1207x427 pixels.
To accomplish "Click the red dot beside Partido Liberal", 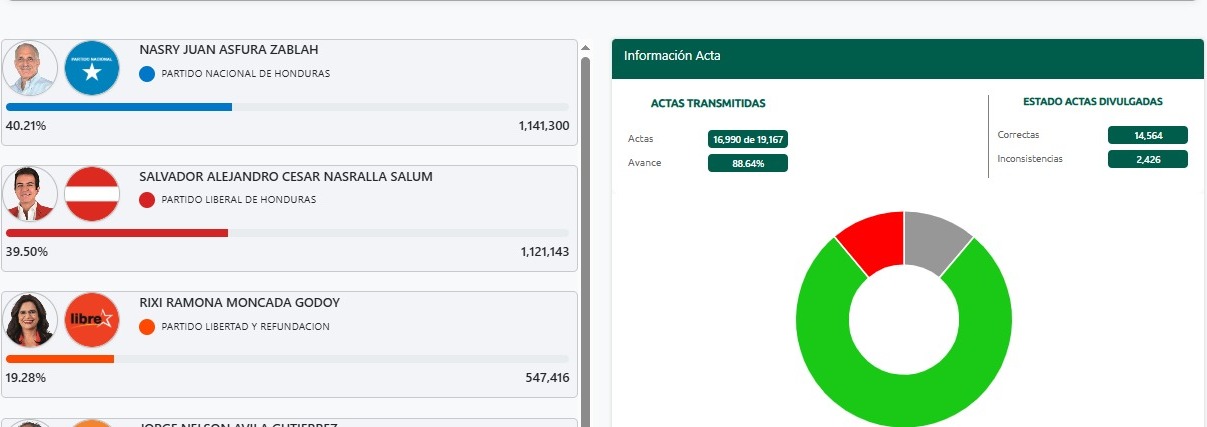I will [147, 200].
